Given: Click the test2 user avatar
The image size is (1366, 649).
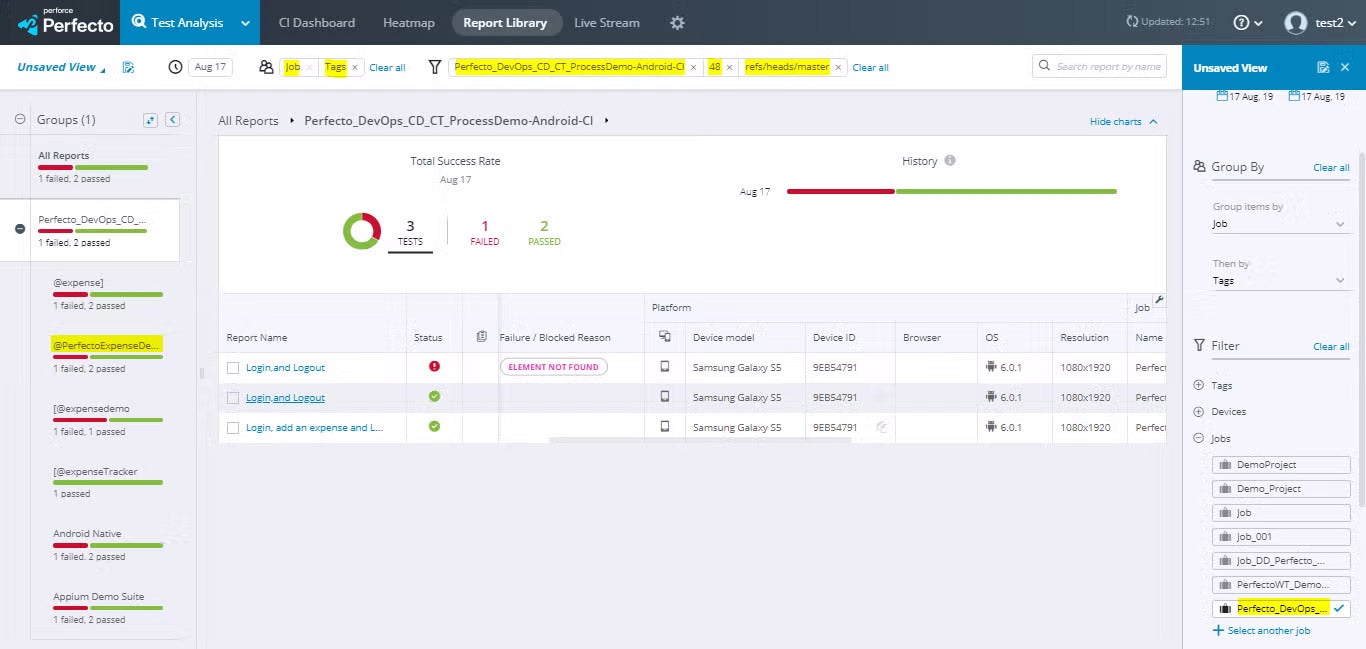Looking at the screenshot, I should click(1296, 22).
